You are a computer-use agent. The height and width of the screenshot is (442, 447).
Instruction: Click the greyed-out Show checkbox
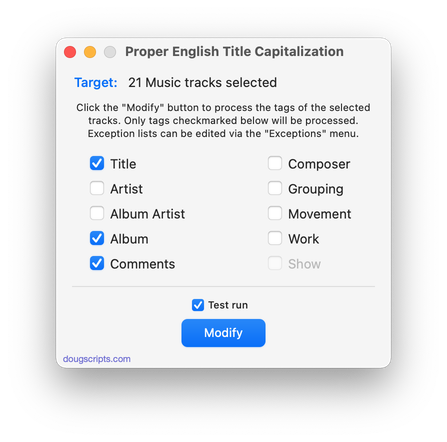point(275,263)
